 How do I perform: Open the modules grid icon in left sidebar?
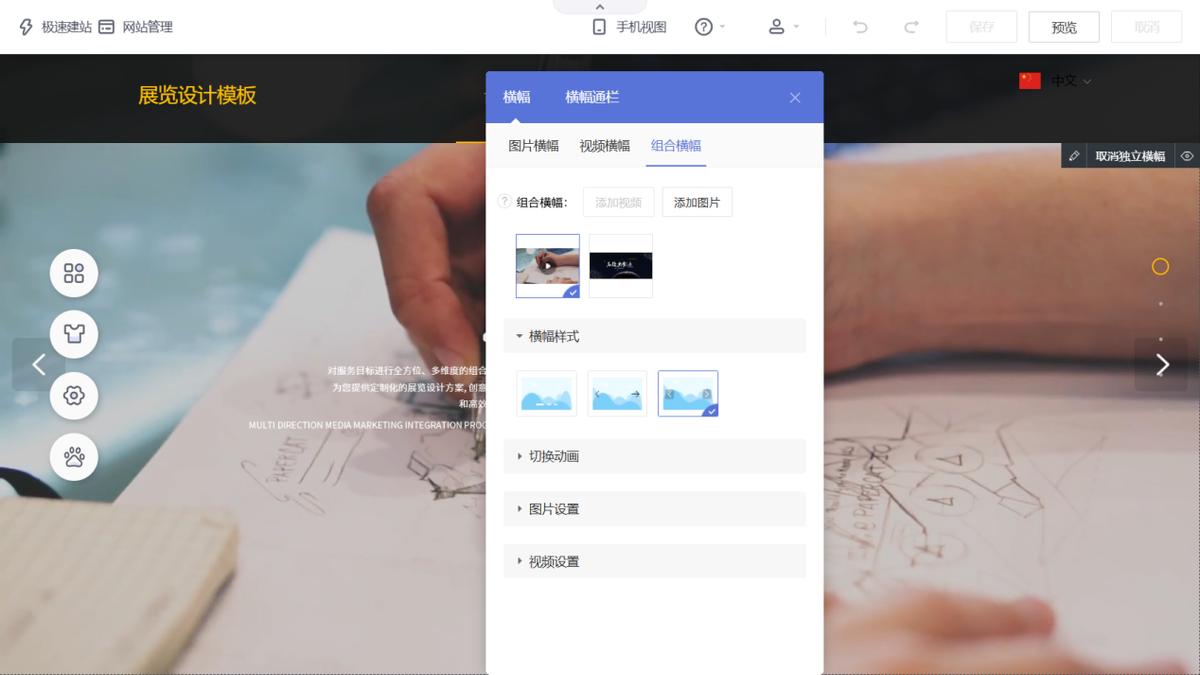[74, 272]
